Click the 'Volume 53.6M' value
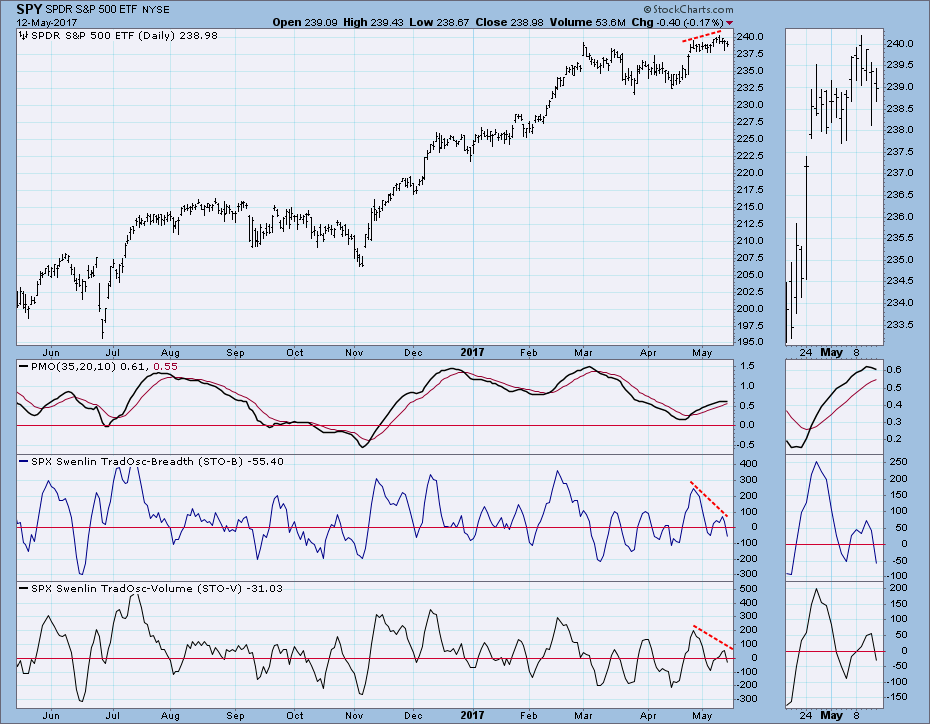 (x=587, y=23)
